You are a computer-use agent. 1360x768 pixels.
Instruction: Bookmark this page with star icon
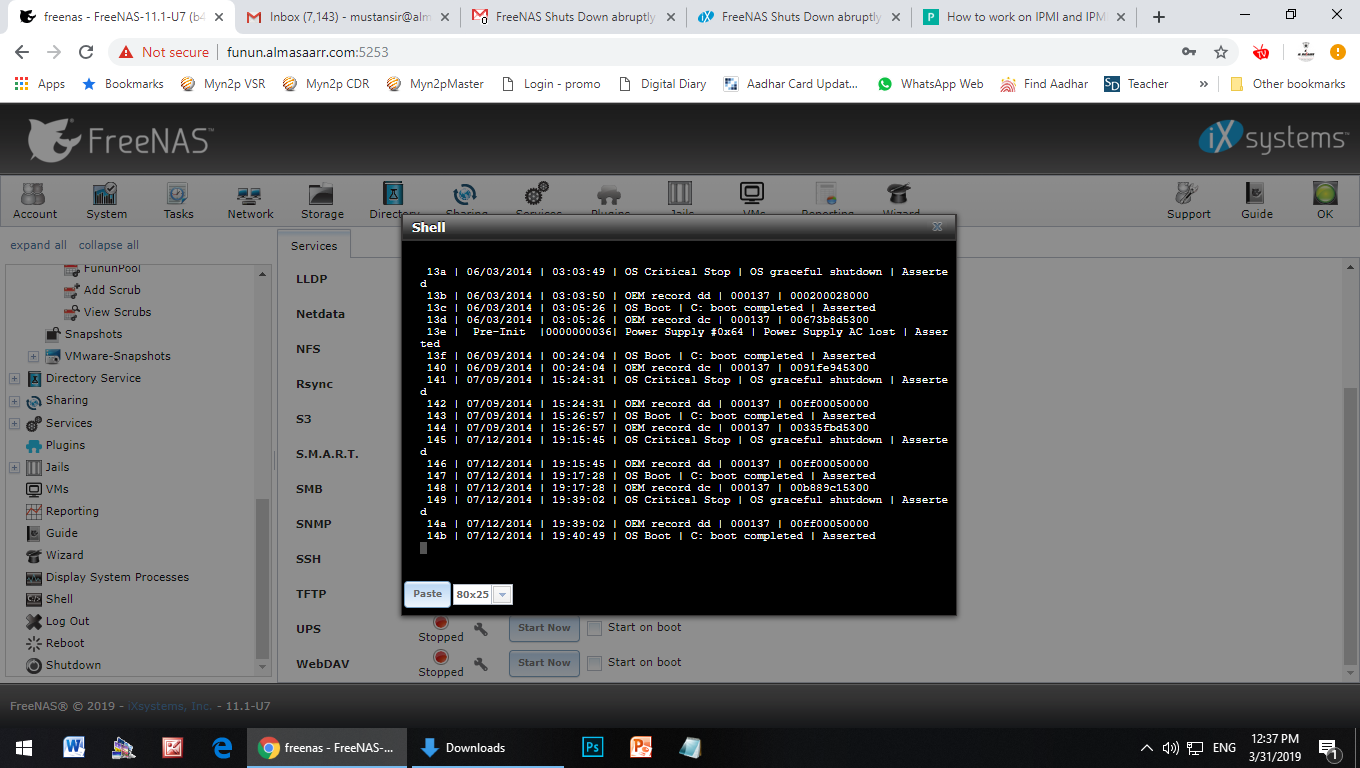tap(1221, 52)
